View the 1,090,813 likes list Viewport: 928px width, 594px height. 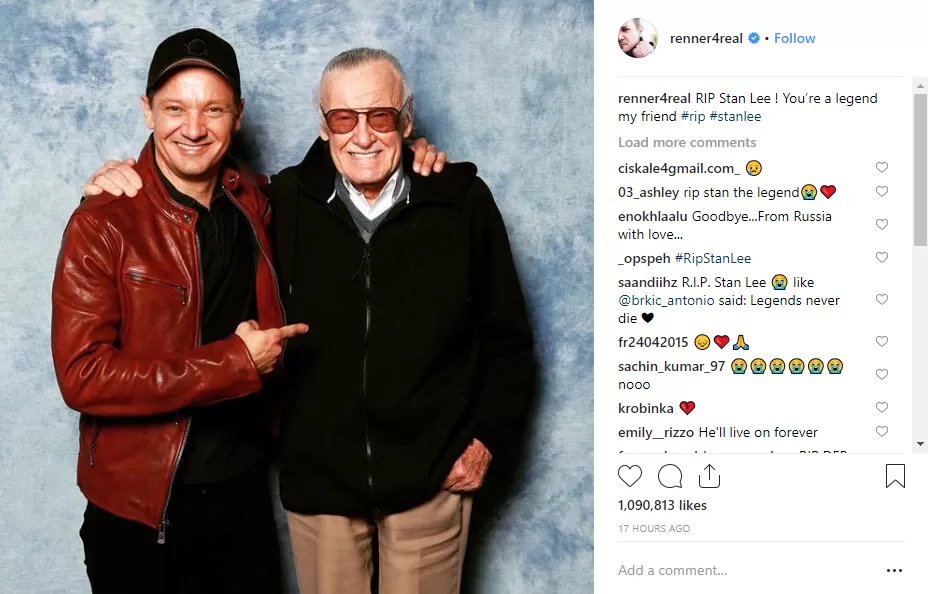point(662,506)
